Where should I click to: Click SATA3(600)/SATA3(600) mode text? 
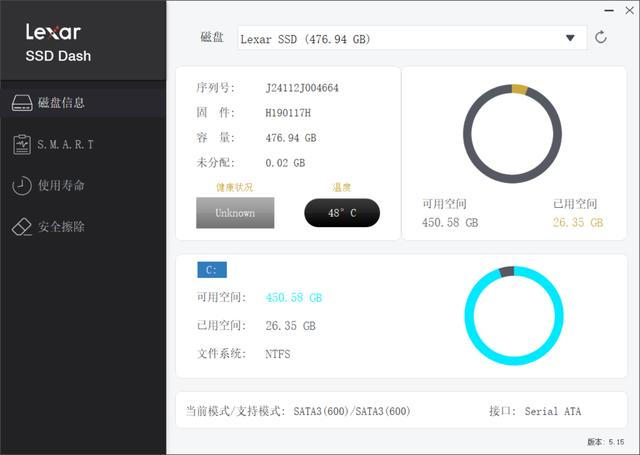click(x=352, y=411)
